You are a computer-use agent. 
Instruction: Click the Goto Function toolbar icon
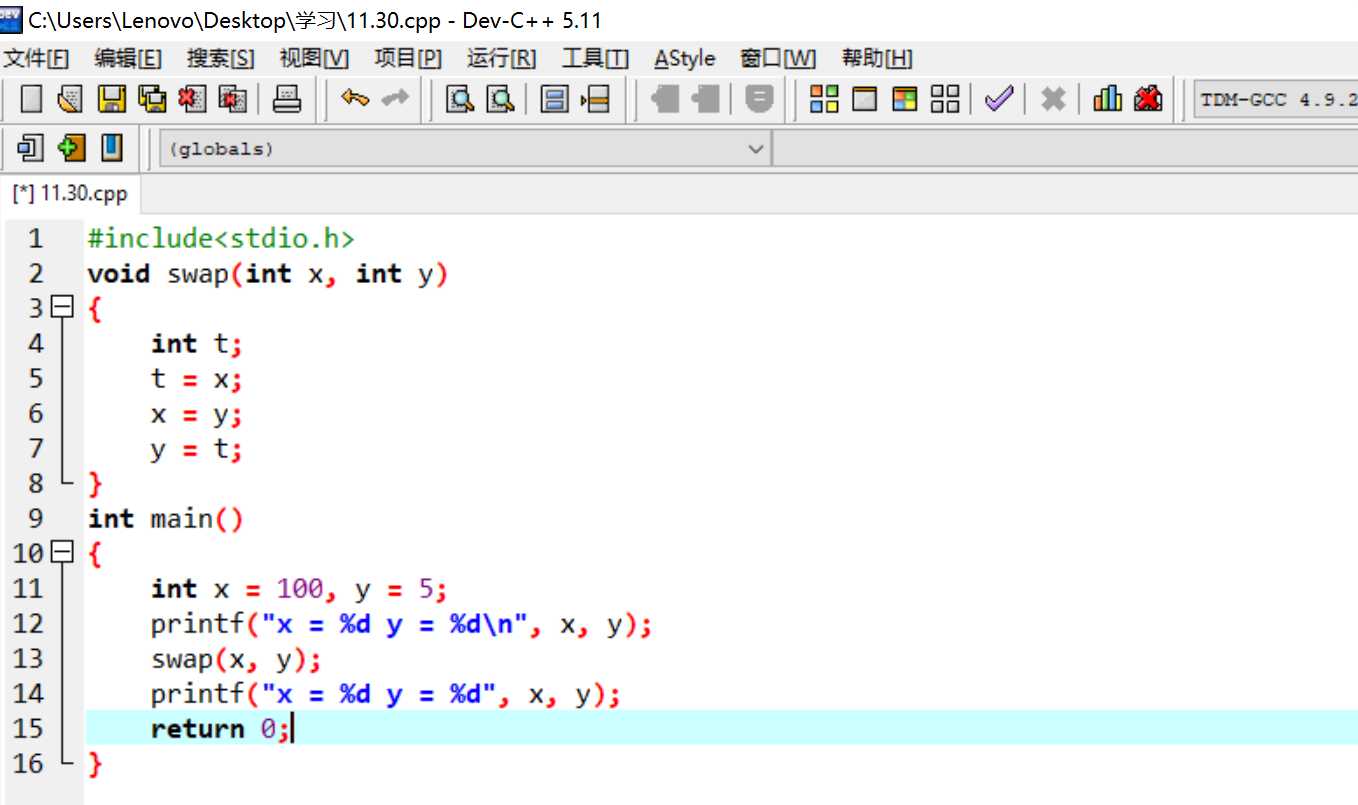(554, 99)
